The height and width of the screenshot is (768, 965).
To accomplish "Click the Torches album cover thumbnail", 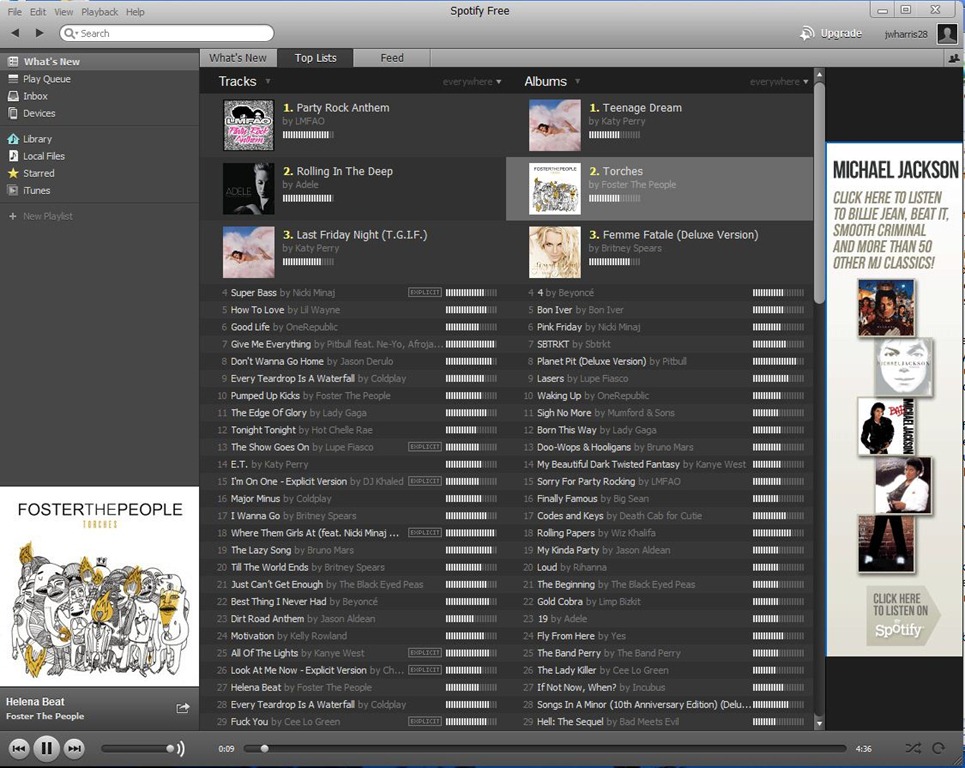I will pyautogui.click(x=555, y=188).
